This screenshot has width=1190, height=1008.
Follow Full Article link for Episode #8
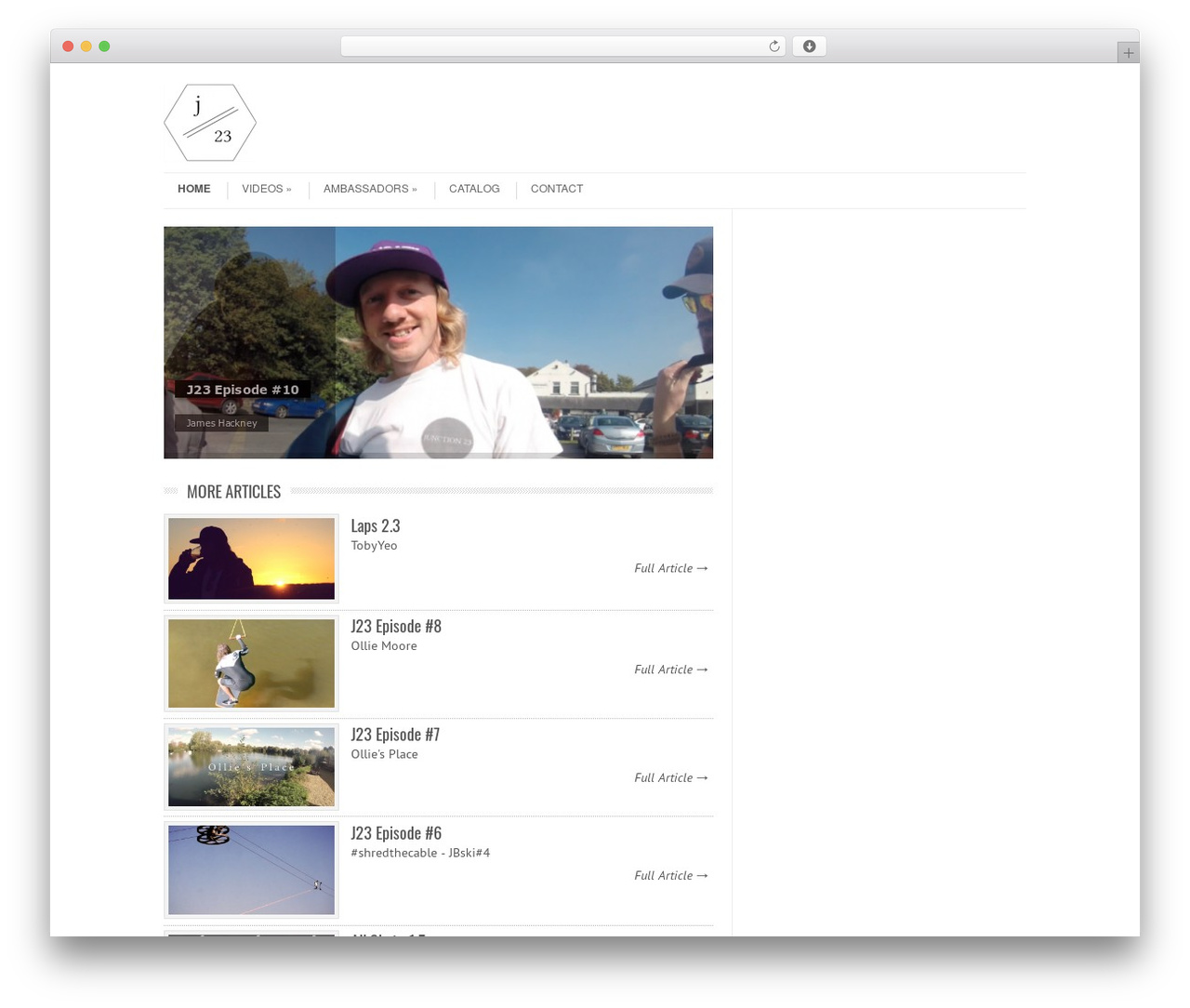pos(671,670)
